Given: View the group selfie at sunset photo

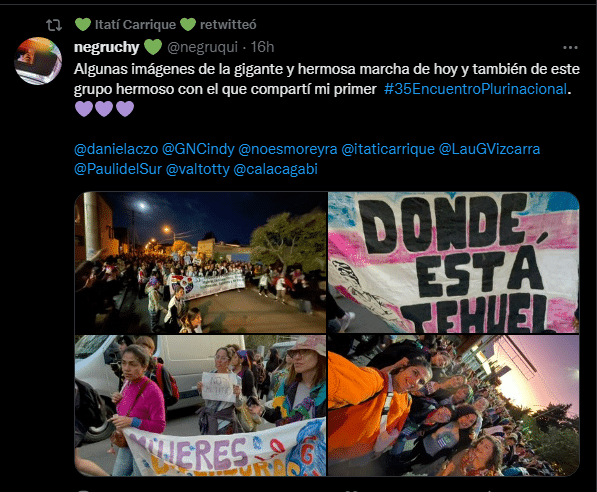Looking at the screenshot, I should (x=453, y=406).
